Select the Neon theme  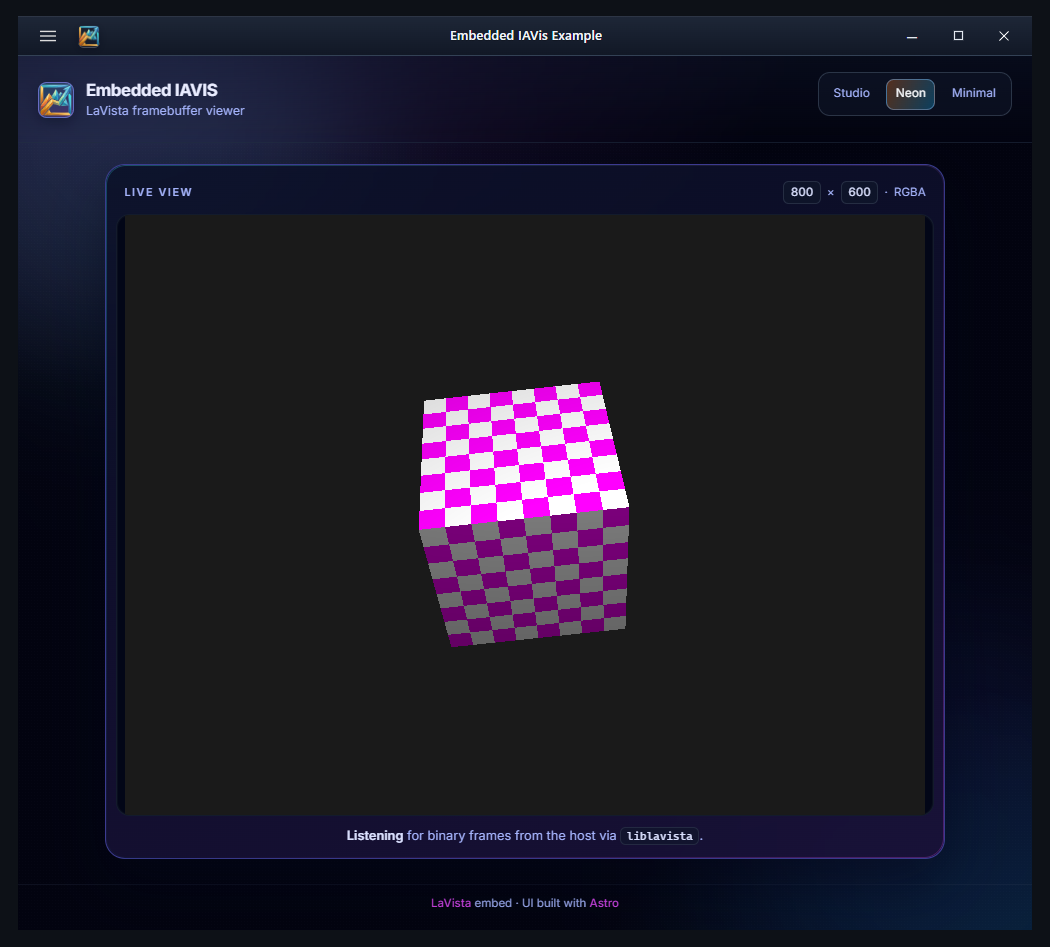click(910, 94)
